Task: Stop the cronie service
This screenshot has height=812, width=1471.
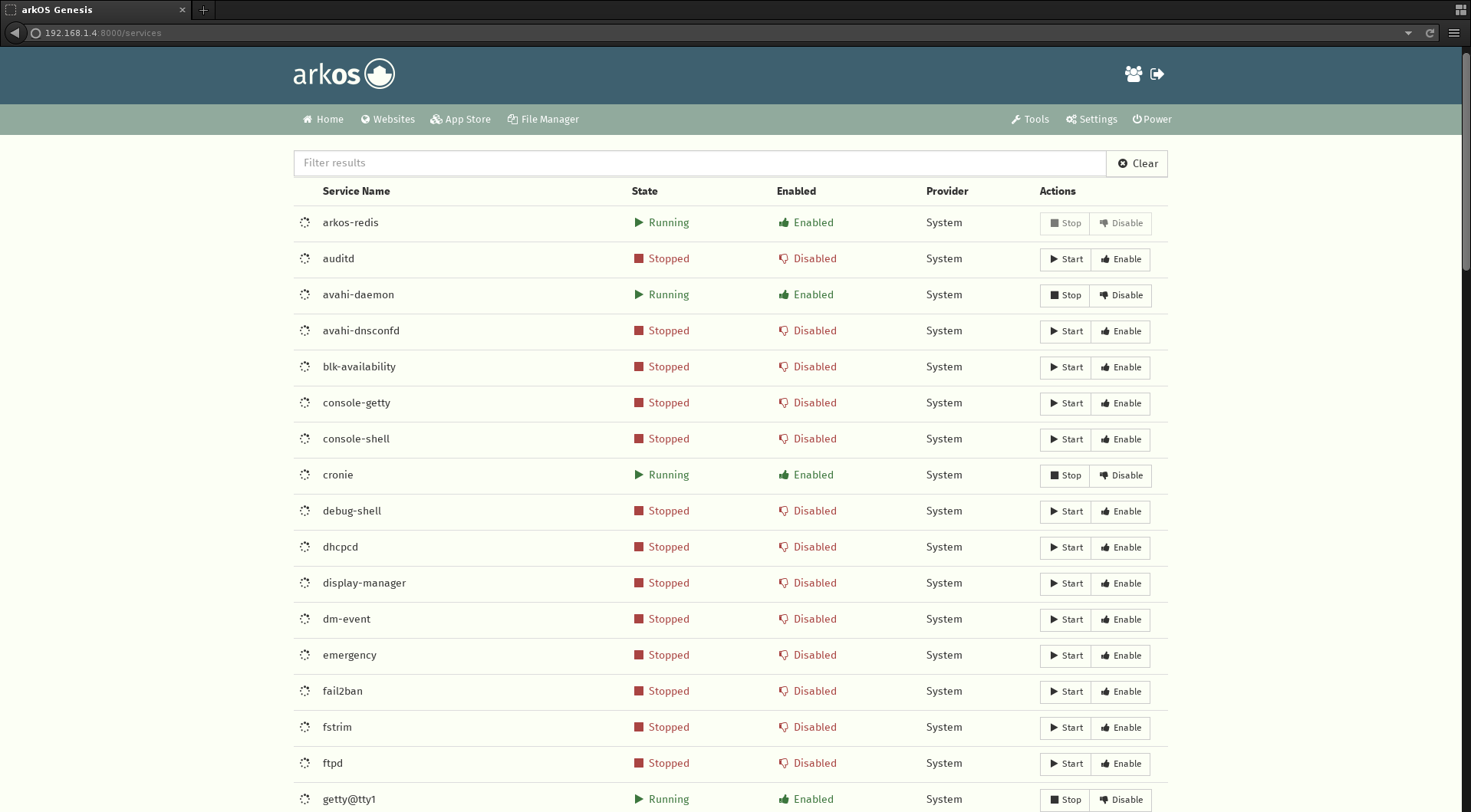Action: (1065, 476)
